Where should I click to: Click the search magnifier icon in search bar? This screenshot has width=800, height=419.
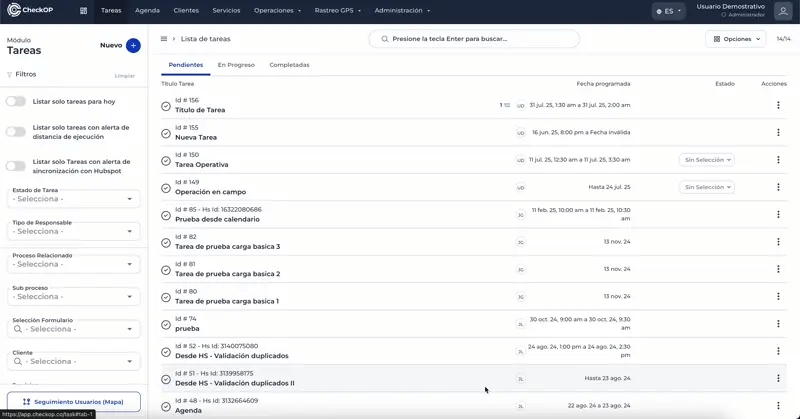(x=385, y=39)
